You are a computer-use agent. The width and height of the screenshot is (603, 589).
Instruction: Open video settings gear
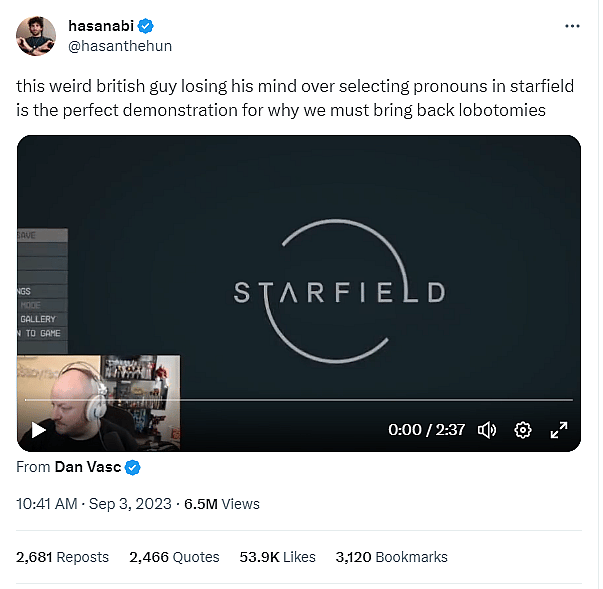tap(522, 430)
